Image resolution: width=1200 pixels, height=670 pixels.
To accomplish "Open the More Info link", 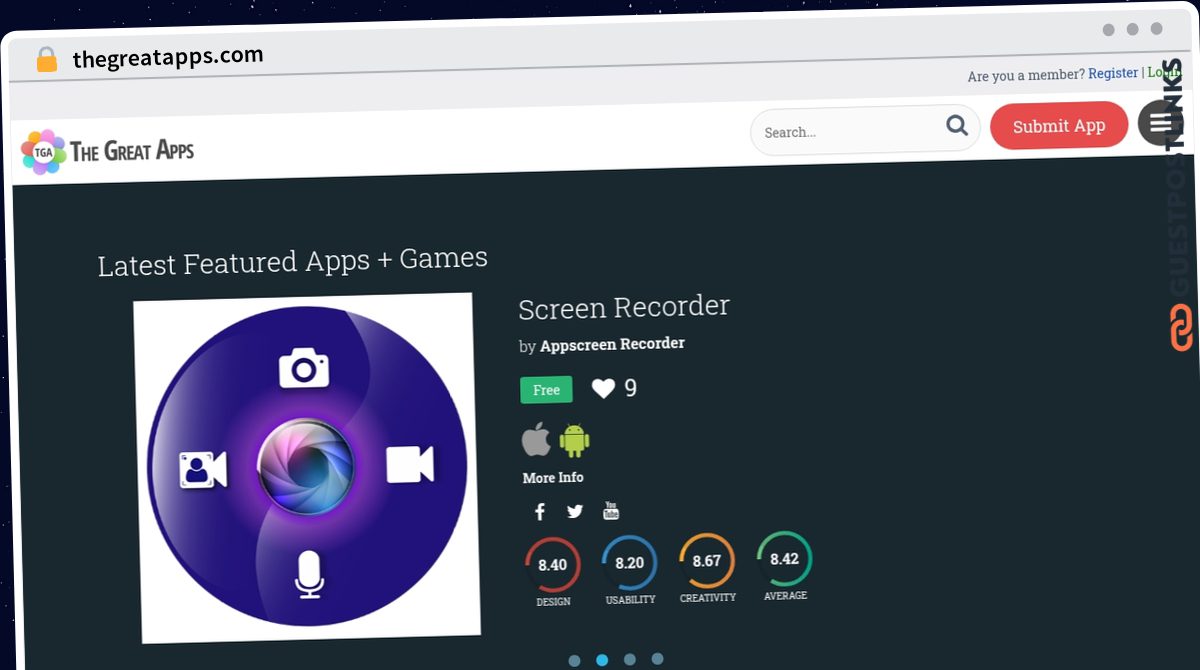I will [553, 478].
